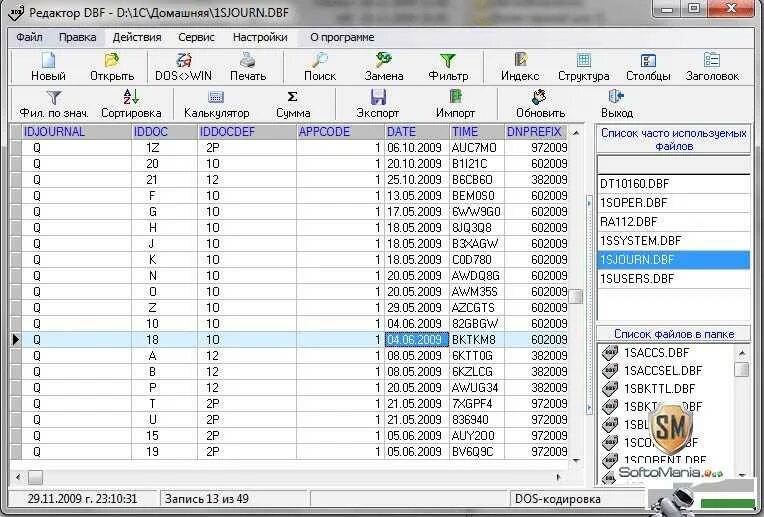Screen dimensions: 764x517
Task: Click the Запись 13 из 49 status entry
Action: [x=207, y=499]
